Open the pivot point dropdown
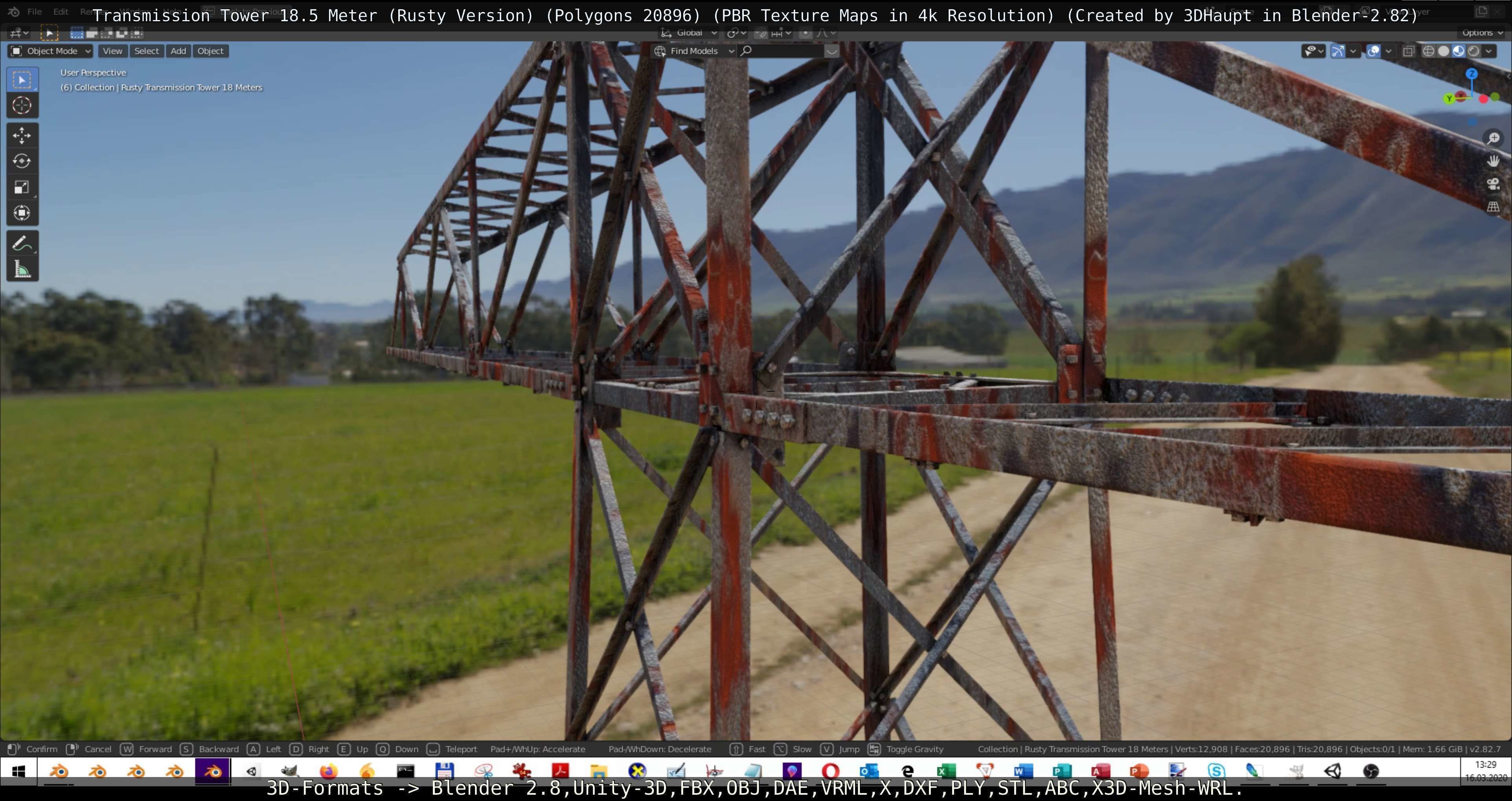The height and width of the screenshot is (801, 1512). tap(736, 33)
